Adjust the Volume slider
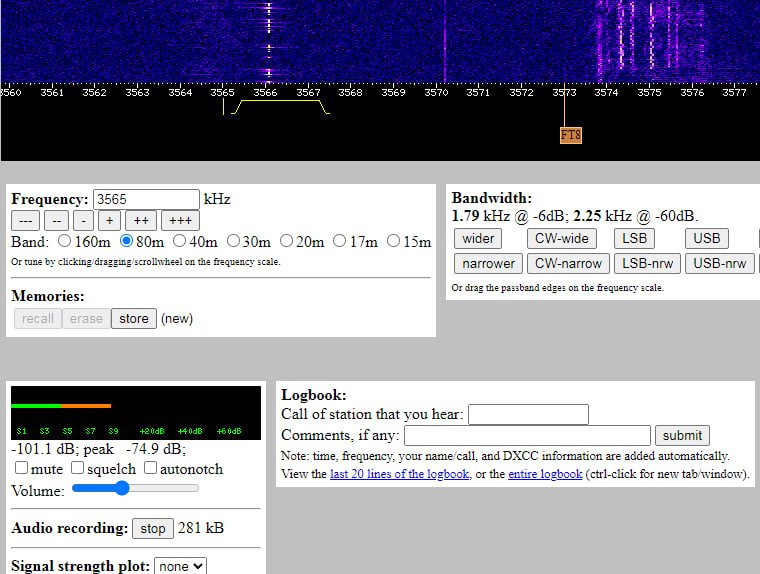The height and width of the screenshot is (574, 760). pos(122,489)
